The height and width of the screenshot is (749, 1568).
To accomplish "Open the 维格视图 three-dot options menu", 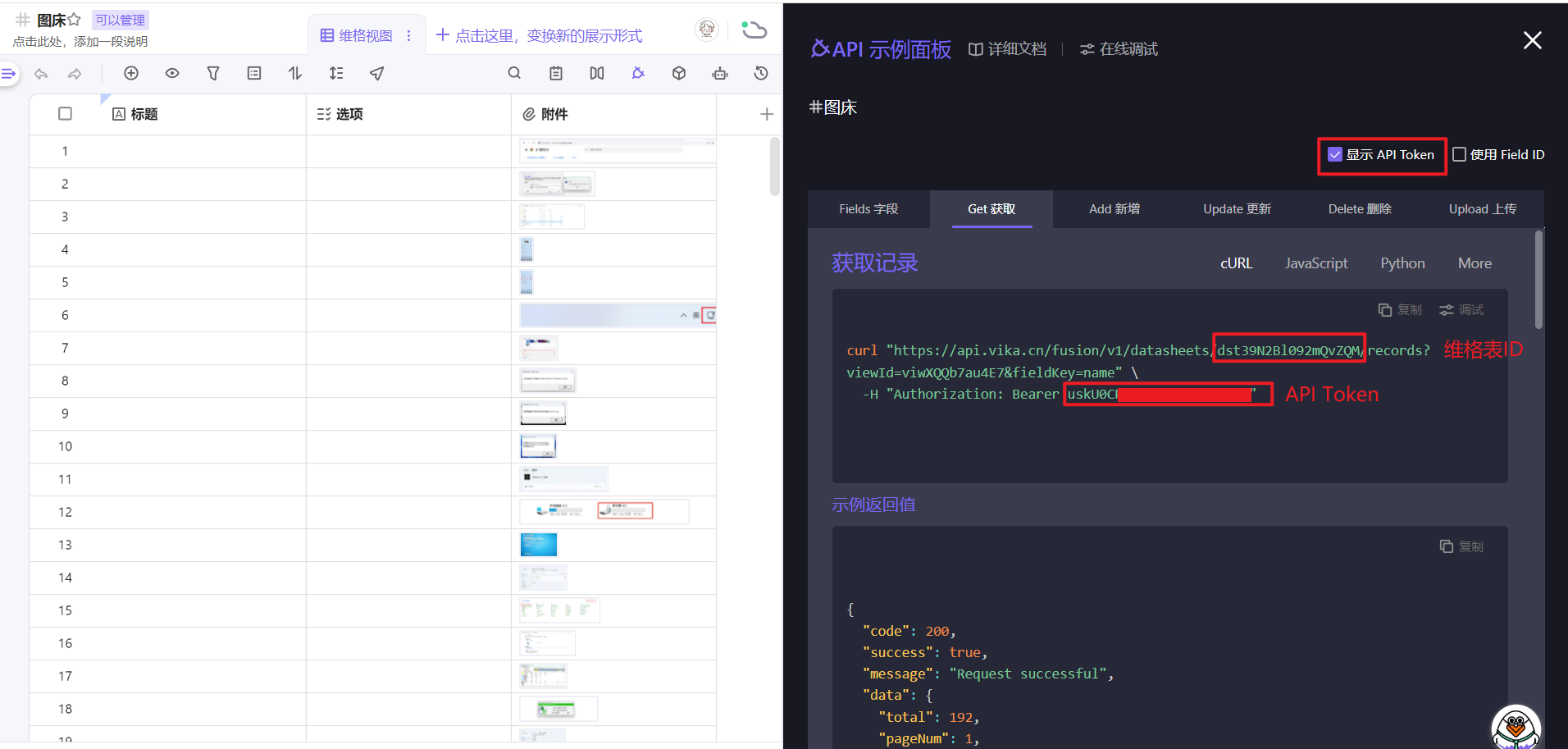I will coord(409,35).
